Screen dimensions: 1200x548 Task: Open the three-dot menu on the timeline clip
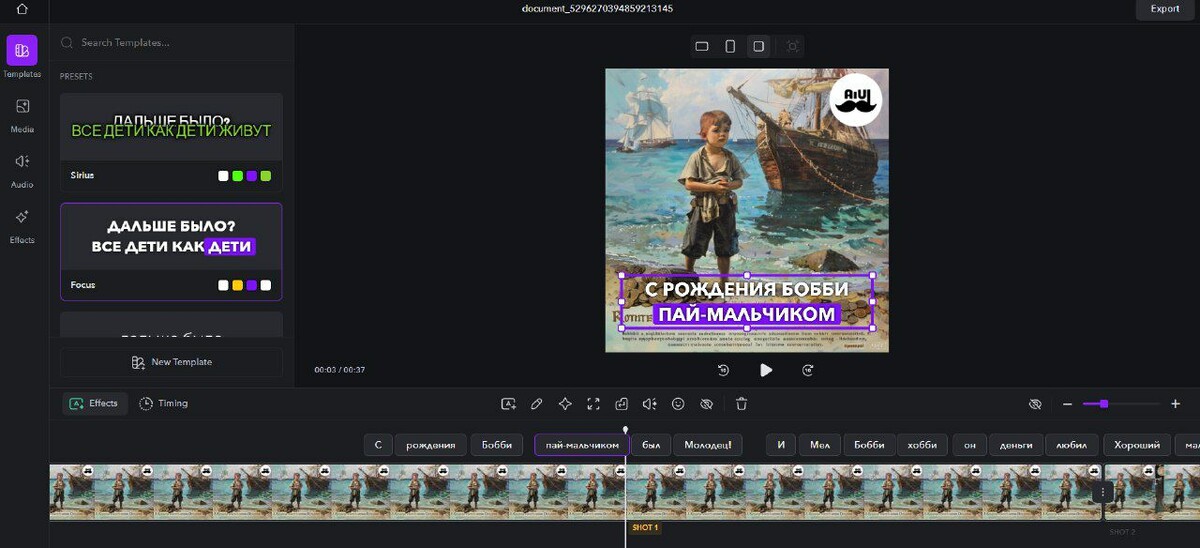pos(1103,492)
